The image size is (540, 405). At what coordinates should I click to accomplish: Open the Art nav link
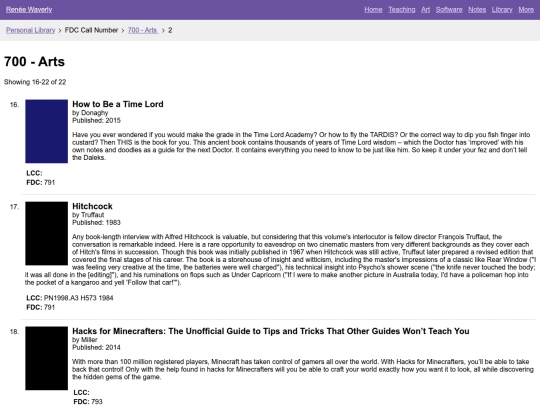pos(425,10)
